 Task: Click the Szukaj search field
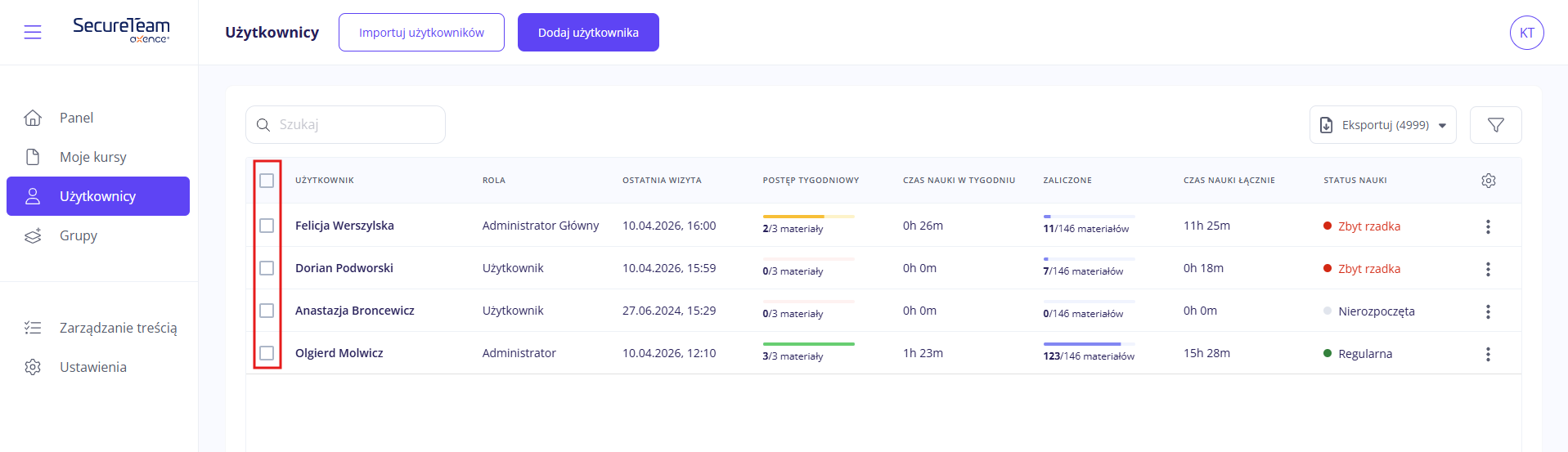coord(356,125)
